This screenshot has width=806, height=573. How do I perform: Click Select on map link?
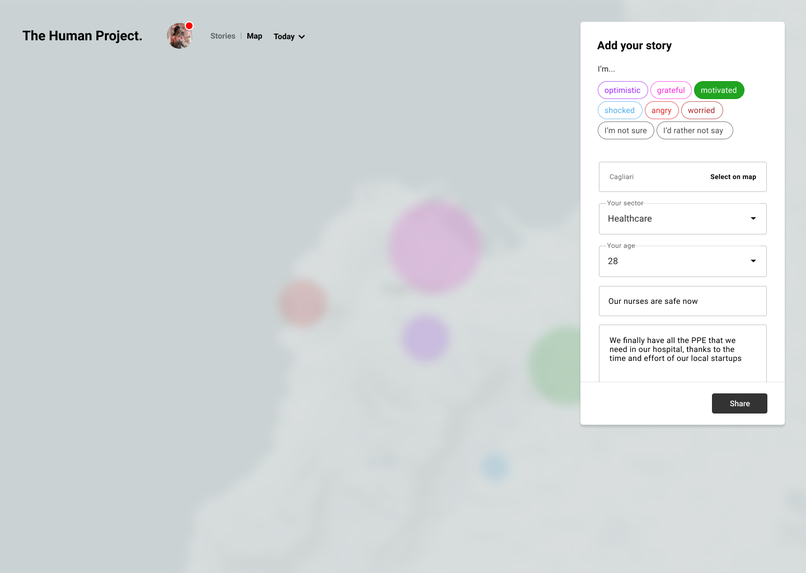pos(733,177)
